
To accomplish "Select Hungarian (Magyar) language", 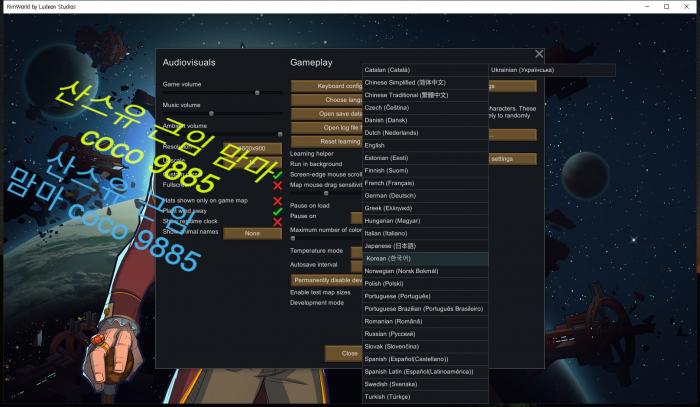I will tap(425, 220).
